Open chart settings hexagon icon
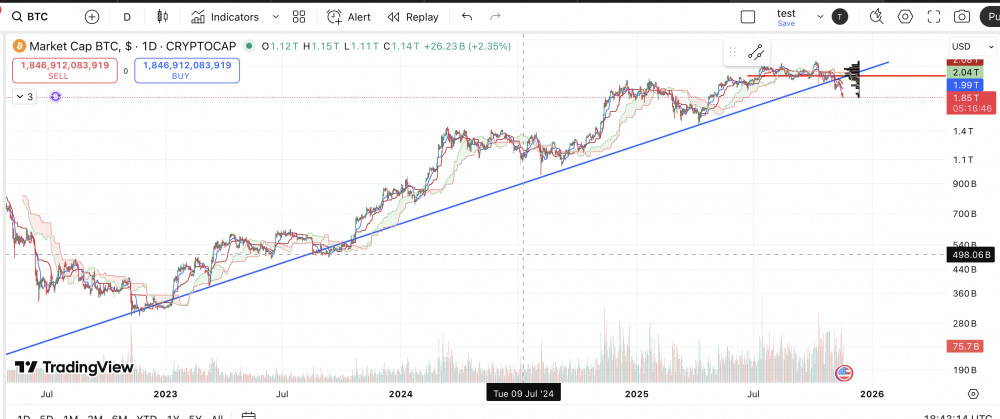This screenshot has height=419, width=1000. point(905,17)
